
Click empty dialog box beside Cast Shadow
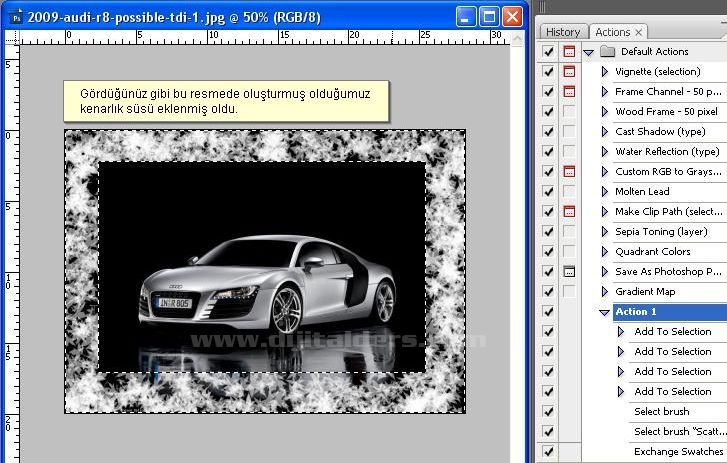(569, 131)
